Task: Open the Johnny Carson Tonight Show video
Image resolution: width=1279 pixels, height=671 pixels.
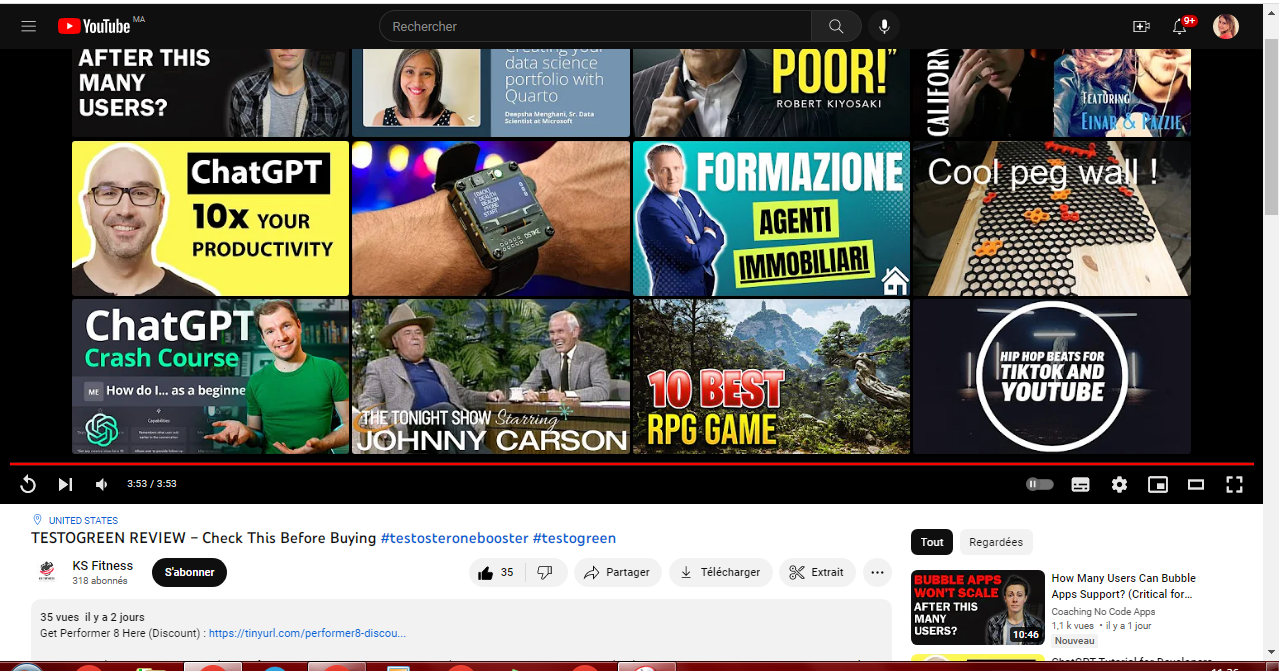Action: click(x=491, y=376)
